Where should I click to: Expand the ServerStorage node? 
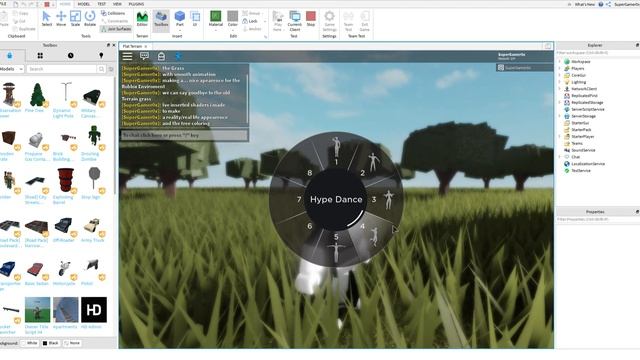[560, 116]
